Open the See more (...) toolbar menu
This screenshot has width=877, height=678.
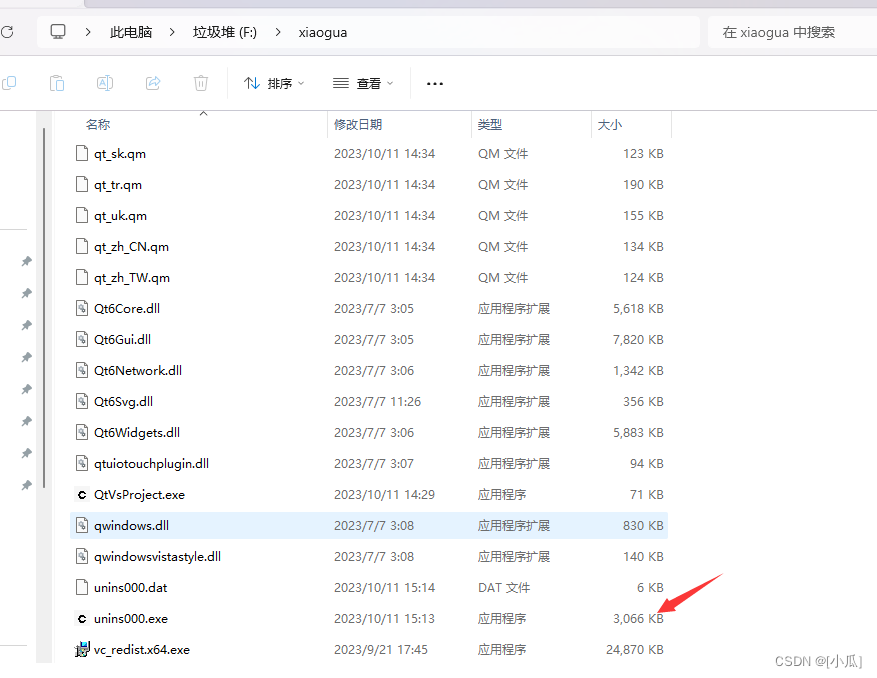pyautogui.click(x=434, y=83)
